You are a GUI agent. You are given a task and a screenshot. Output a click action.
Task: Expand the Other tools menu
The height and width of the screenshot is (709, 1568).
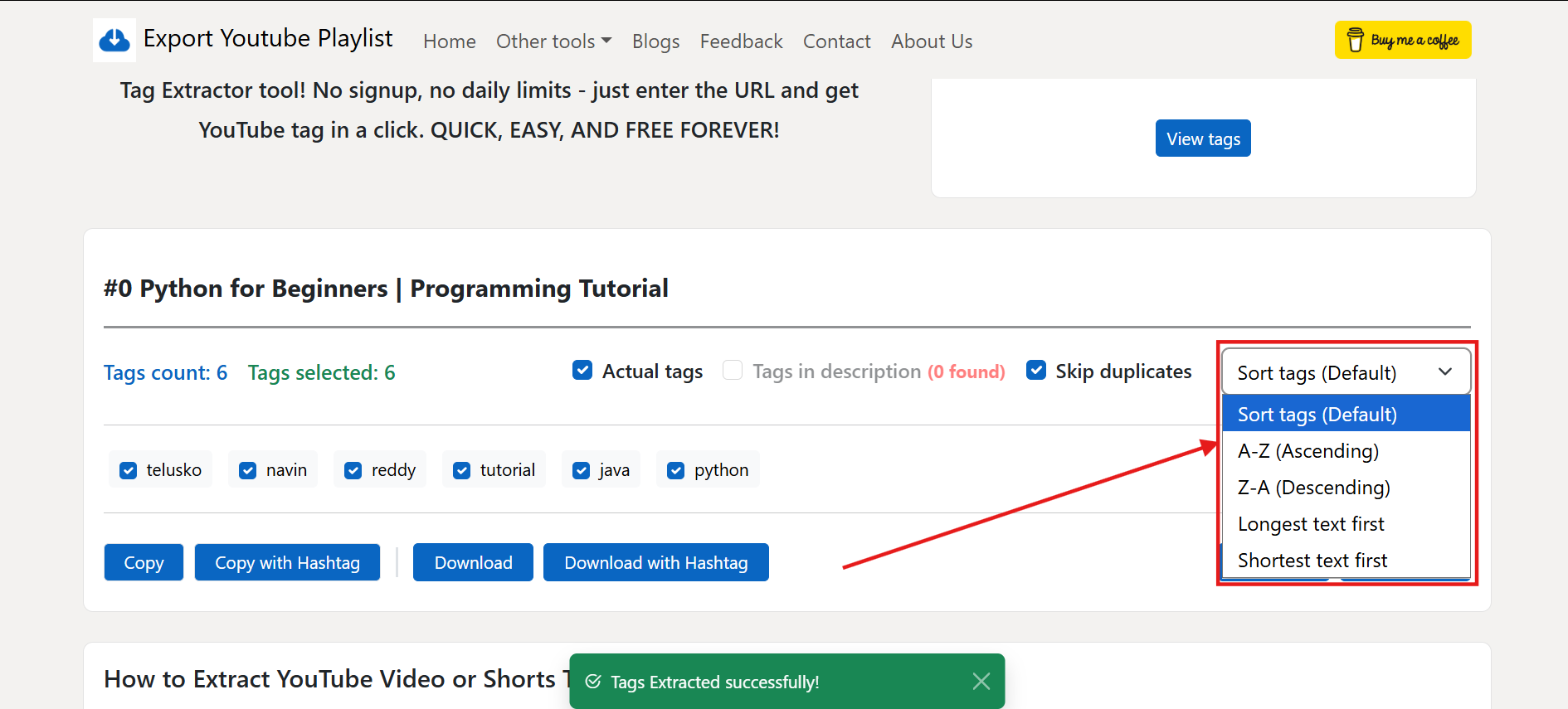click(553, 41)
